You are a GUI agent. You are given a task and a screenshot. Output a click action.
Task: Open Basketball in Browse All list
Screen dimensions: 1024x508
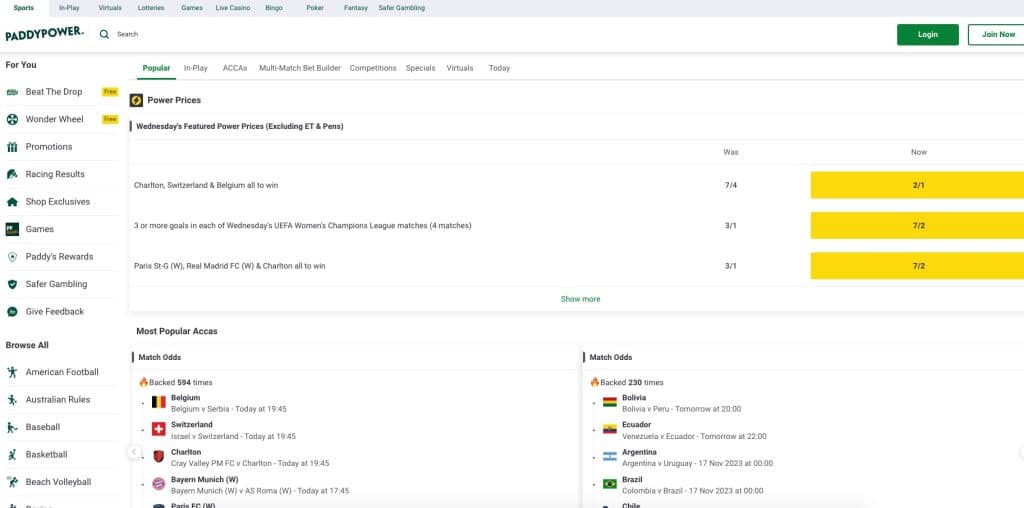point(46,455)
